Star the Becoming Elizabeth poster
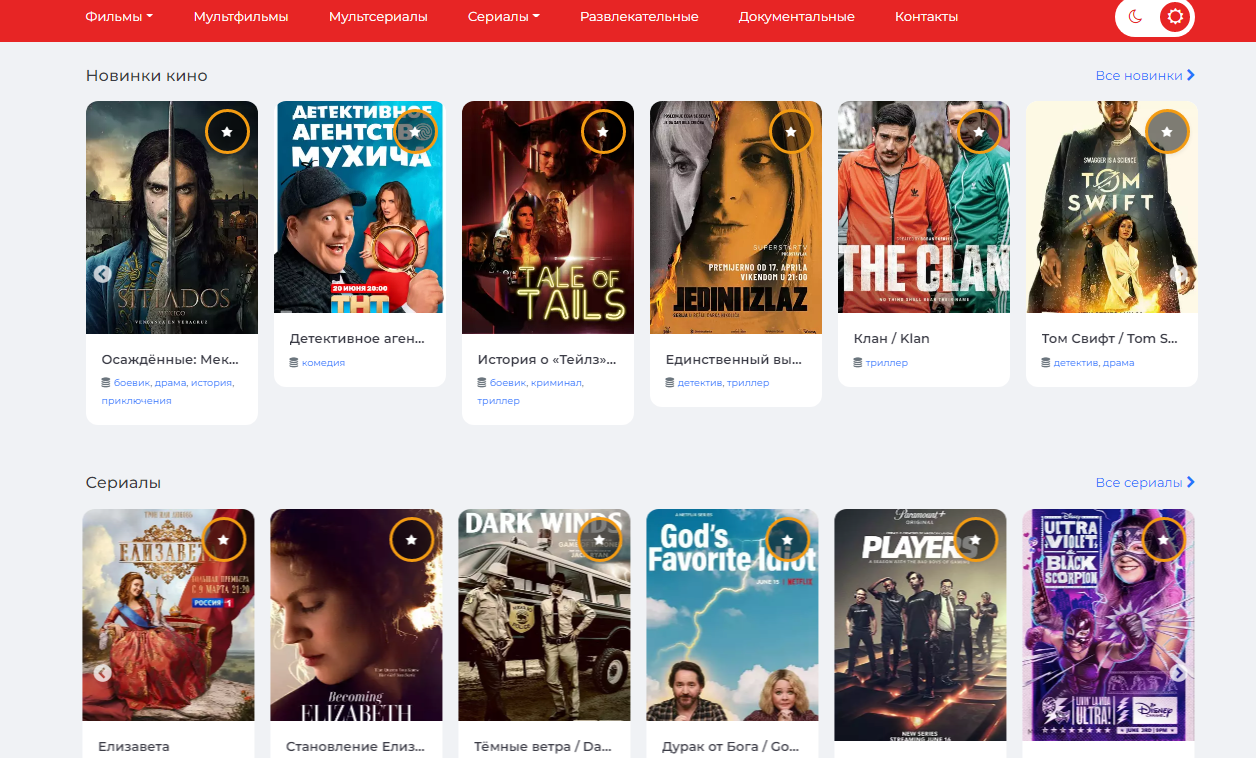The width and height of the screenshot is (1256, 760). pos(411,539)
